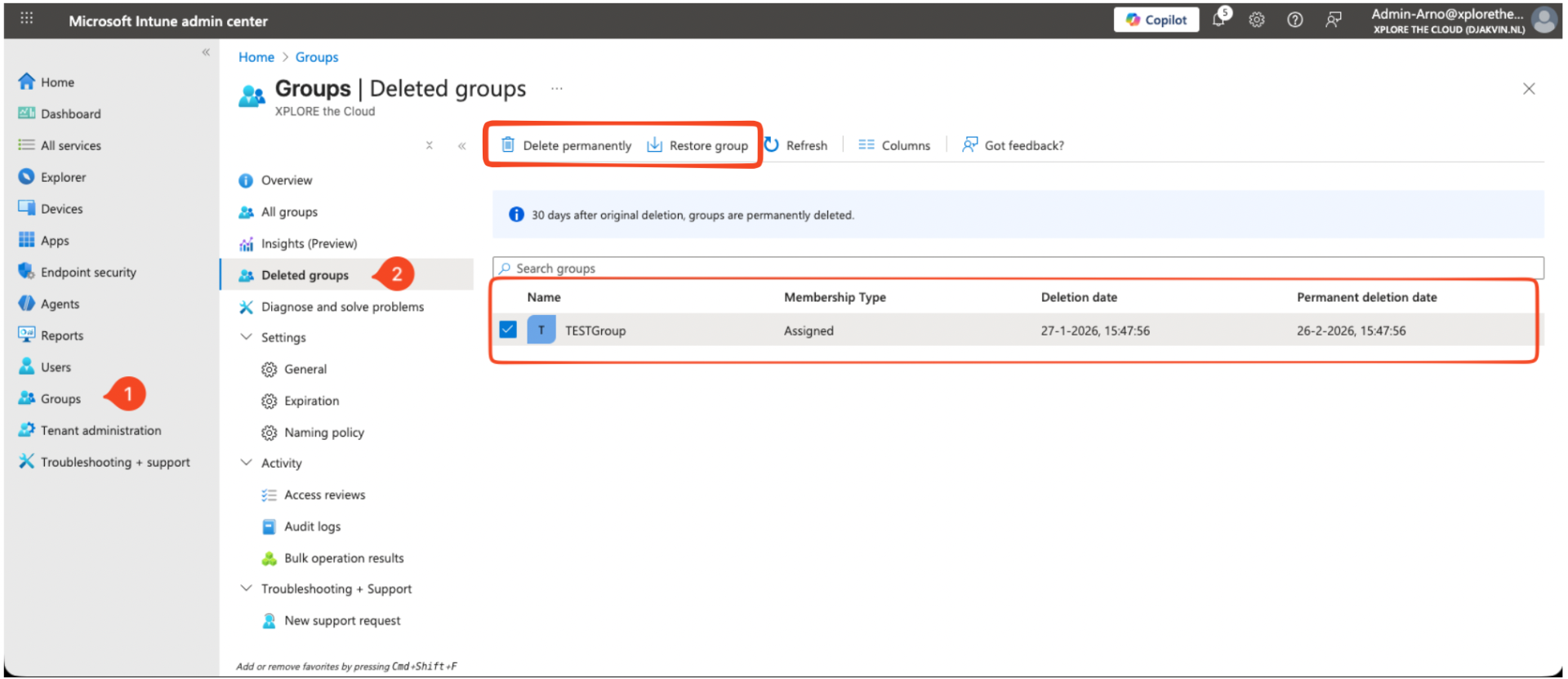This screenshot has width=1568, height=679.
Task: Click the Refresh toolbar icon
Action: pos(772,144)
